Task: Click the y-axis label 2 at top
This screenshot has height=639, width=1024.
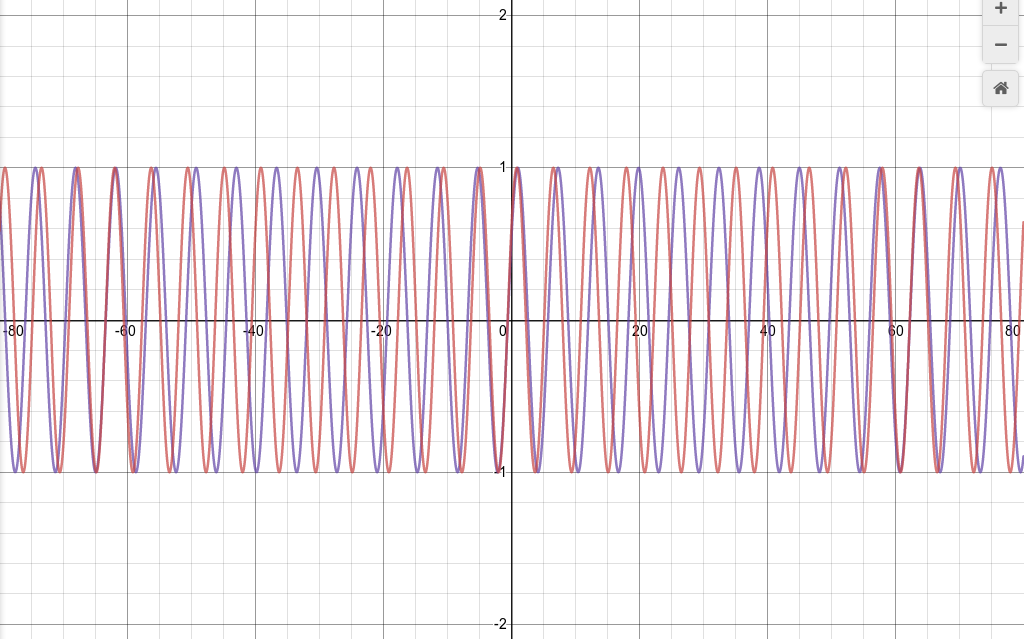Action: [x=502, y=14]
